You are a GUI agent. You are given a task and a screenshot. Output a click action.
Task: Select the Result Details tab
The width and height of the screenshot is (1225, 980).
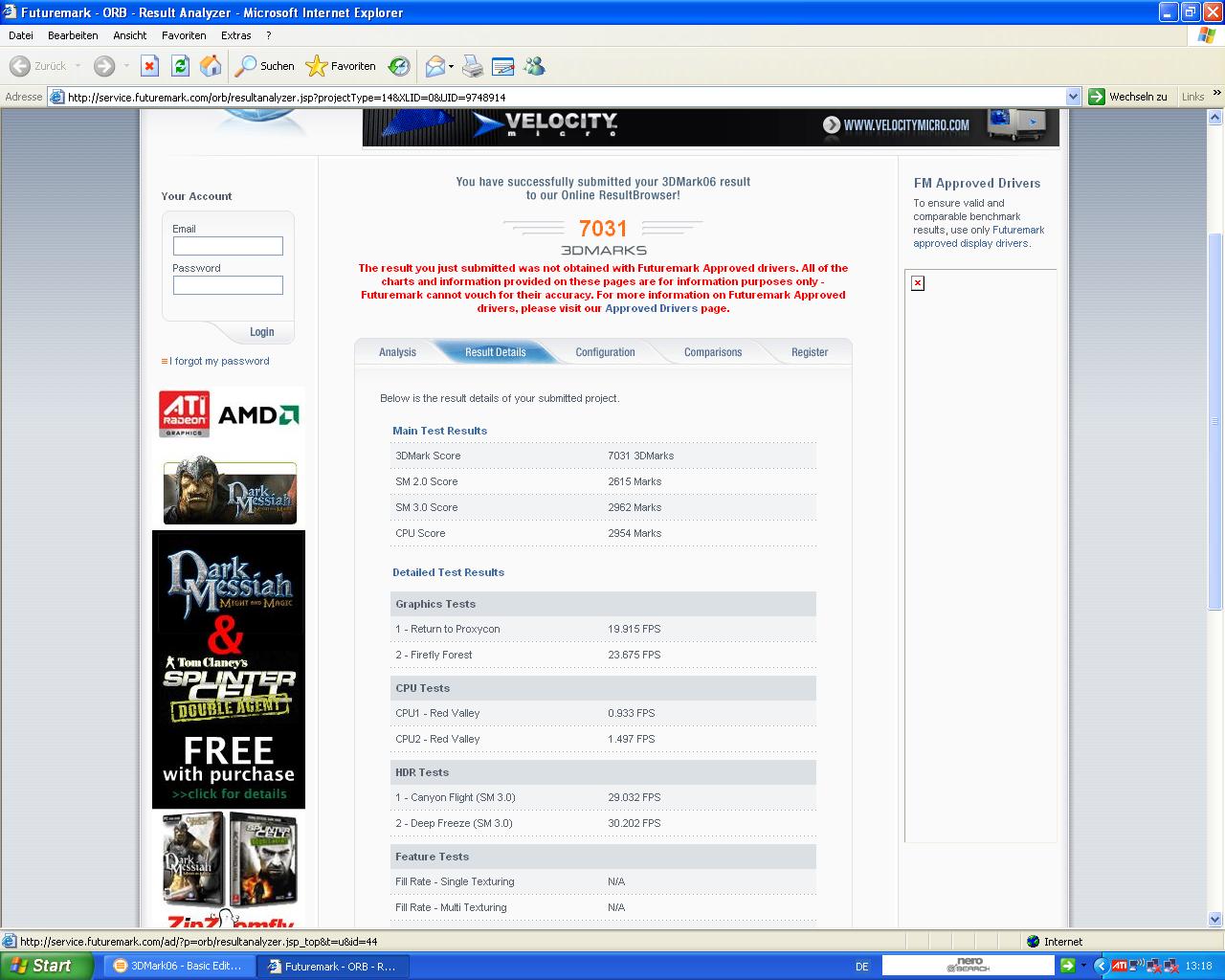495,352
